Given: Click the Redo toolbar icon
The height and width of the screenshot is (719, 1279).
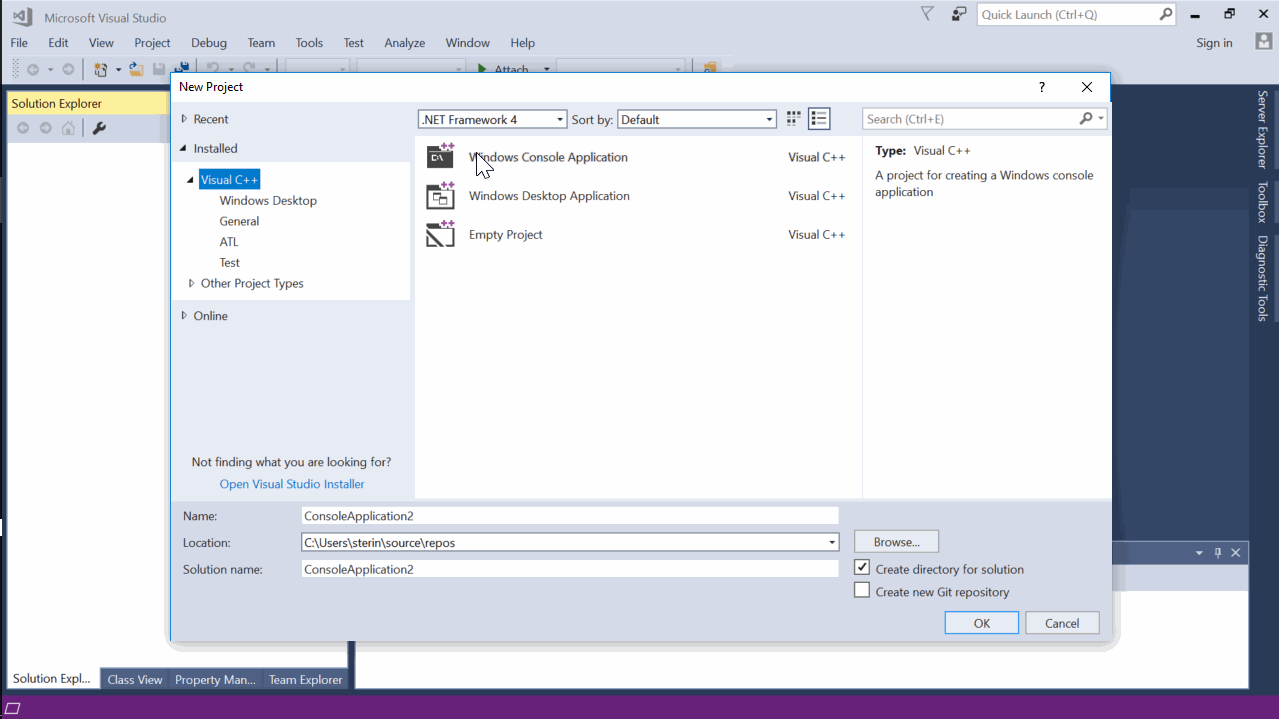Looking at the screenshot, I should click(x=249, y=69).
